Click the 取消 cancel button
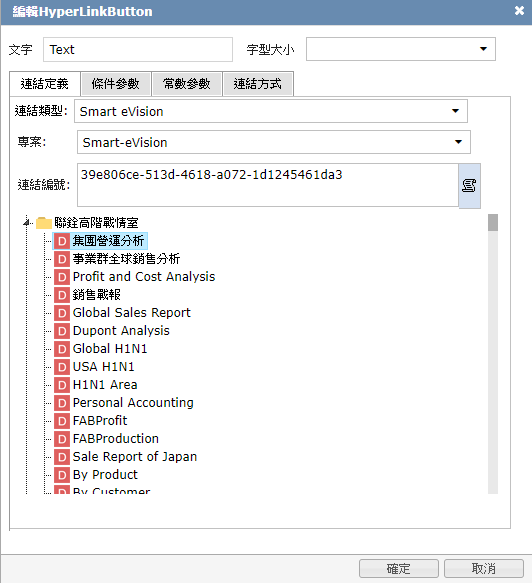The width and height of the screenshot is (532, 583). tap(484, 568)
